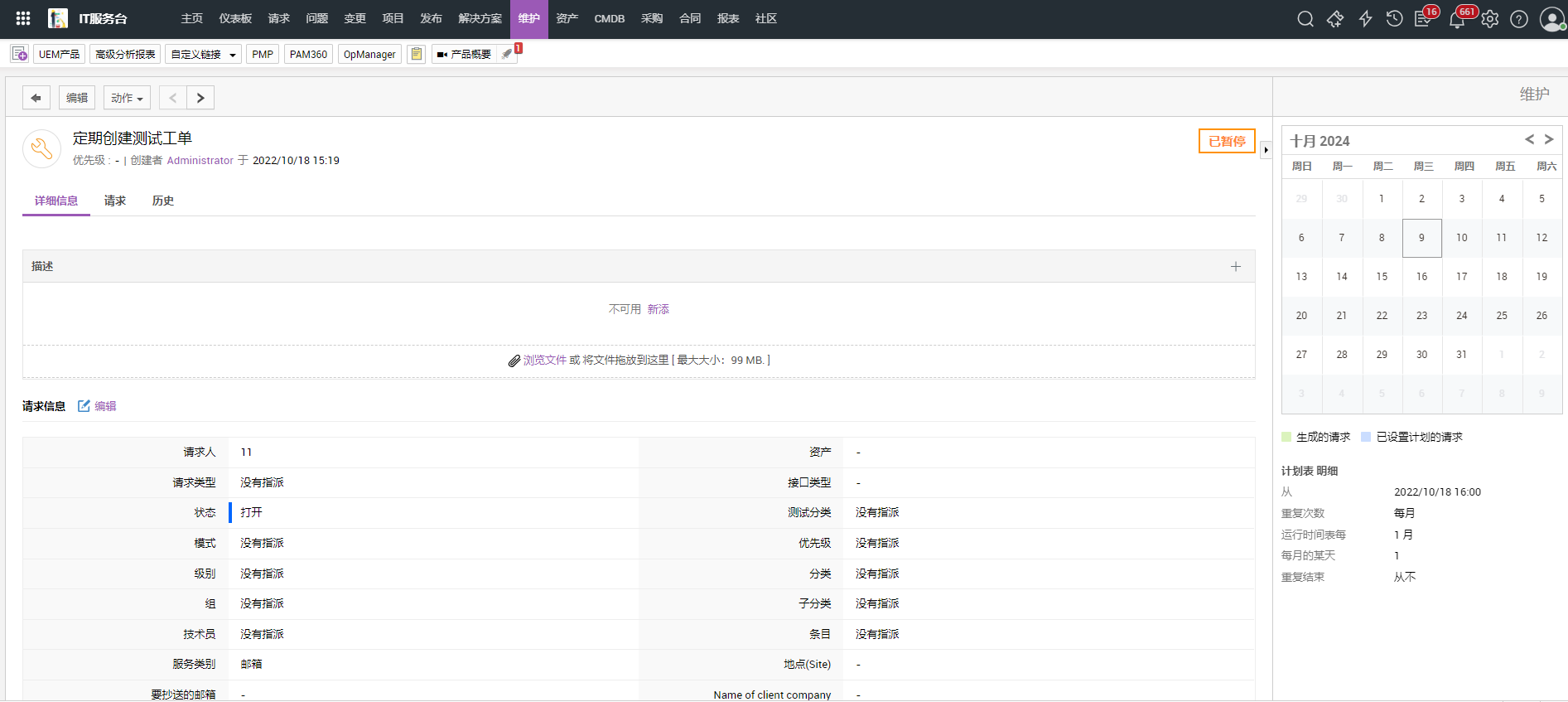The height and width of the screenshot is (702, 1568).
Task: Select October 16 in the calendar
Action: [1421, 277]
